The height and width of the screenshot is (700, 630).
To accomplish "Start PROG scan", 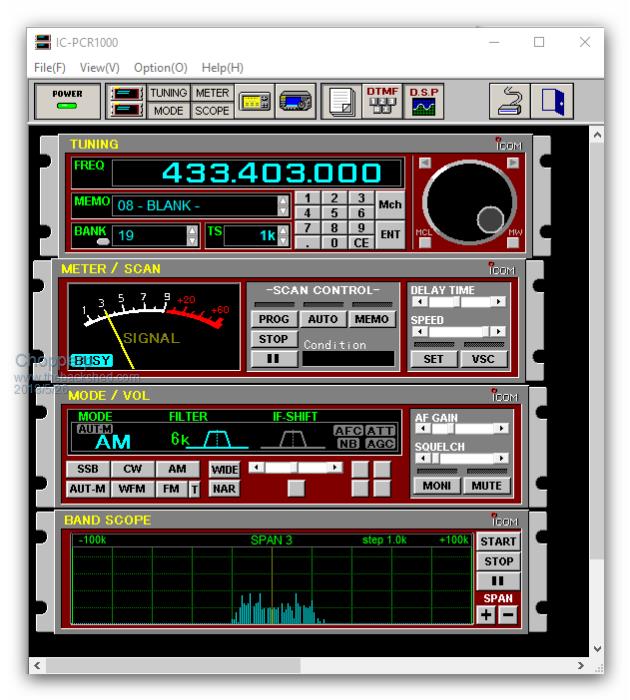I will (x=274, y=319).
